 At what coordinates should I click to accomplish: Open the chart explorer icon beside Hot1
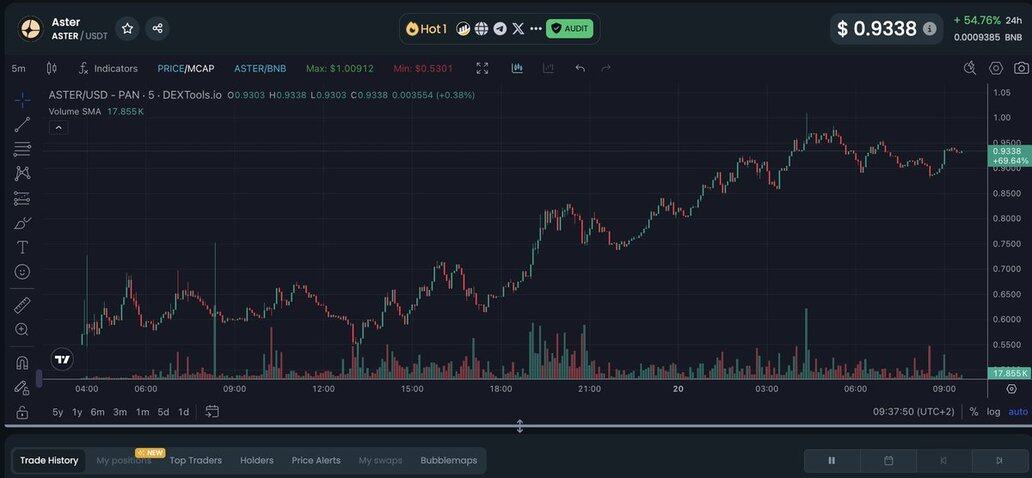tap(463, 29)
